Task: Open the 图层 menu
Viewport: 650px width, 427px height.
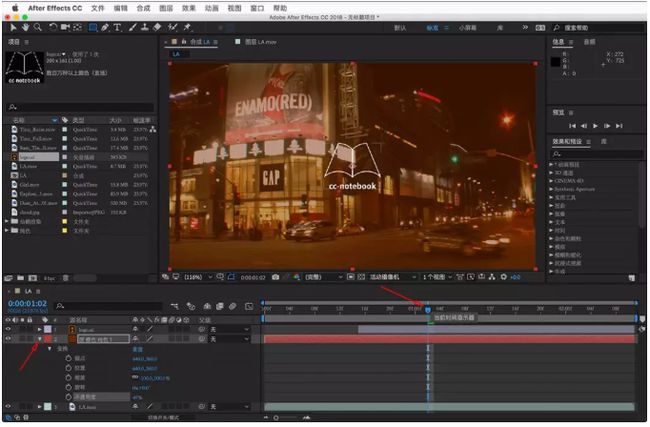Action: 166,8
